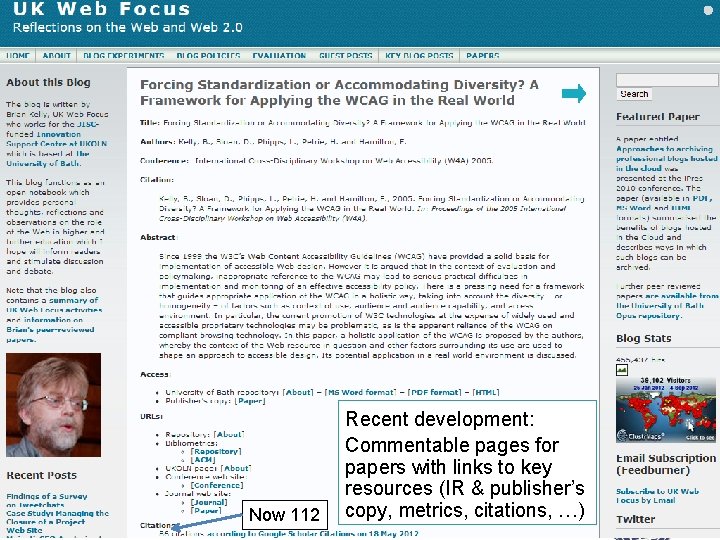Open the PDF format link
This screenshot has height=540, width=720.
[x=434, y=392]
